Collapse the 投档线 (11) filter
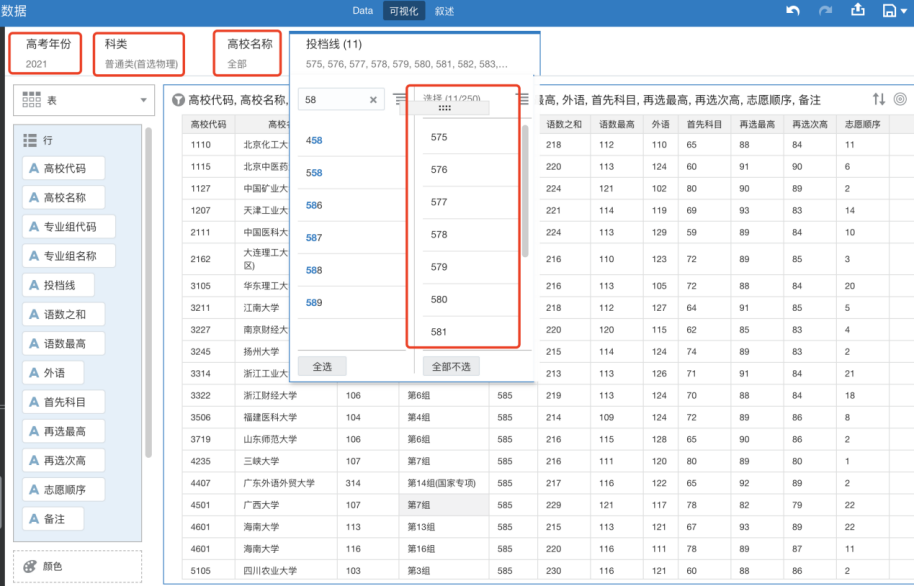The height and width of the screenshot is (586, 914). pyautogui.click(x=414, y=53)
